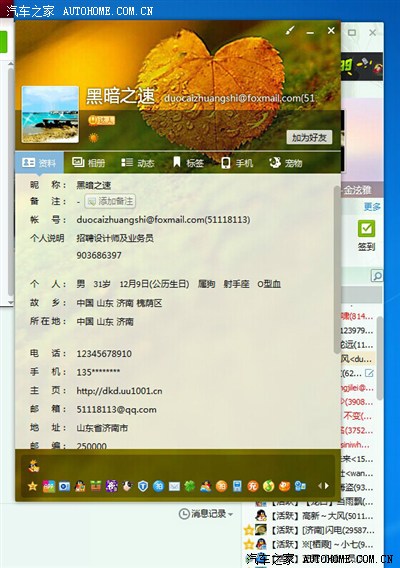Select the 高新~大风 active group row
400x568 pixels.
tap(314, 516)
